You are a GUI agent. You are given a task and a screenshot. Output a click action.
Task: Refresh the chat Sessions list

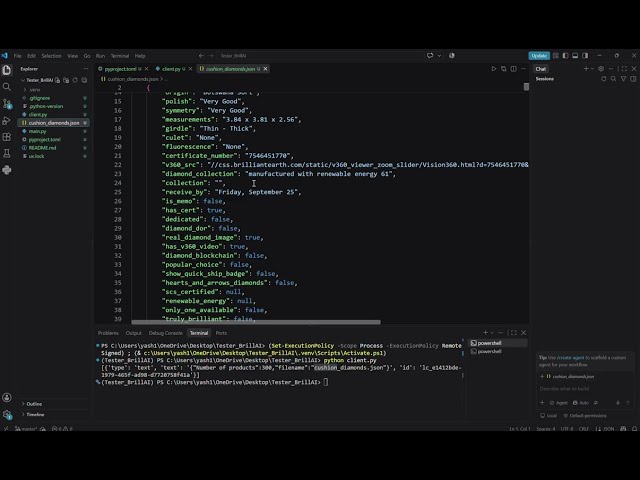click(x=604, y=79)
